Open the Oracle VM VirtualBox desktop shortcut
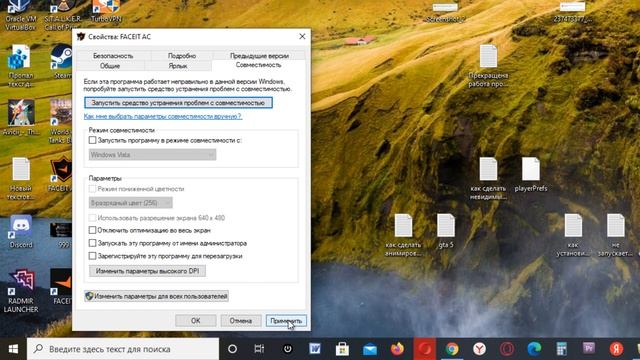This screenshot has height=360, width=640. point(20,16)
